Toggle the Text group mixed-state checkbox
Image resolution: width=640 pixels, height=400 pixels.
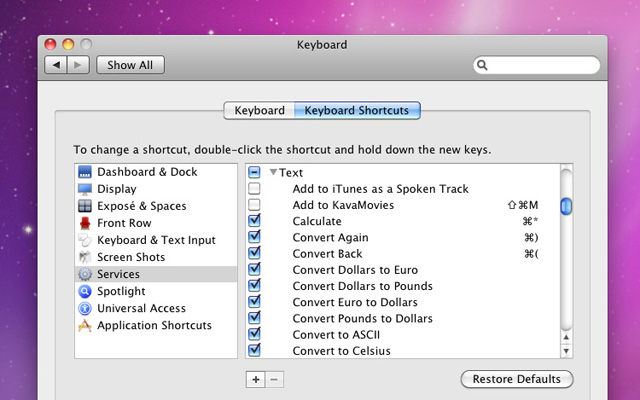click(254, 172)
